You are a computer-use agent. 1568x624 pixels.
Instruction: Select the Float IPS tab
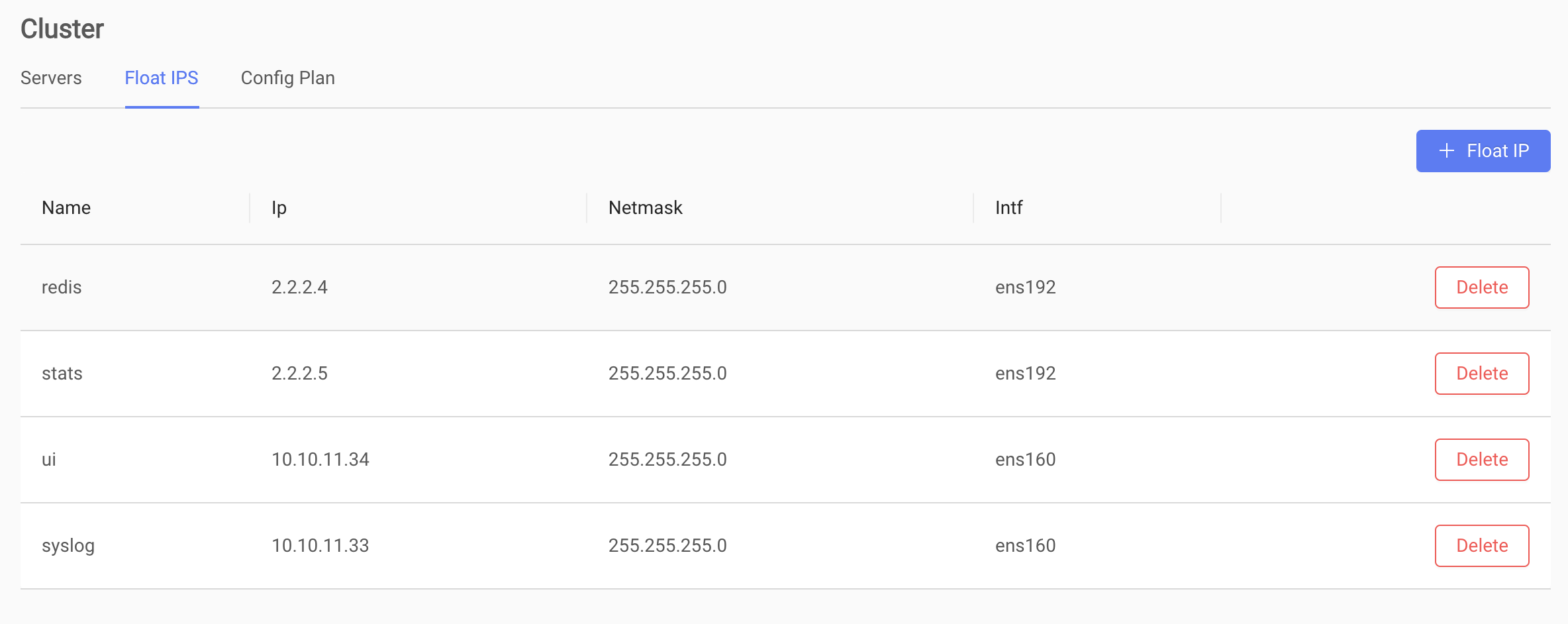[162, 78]
